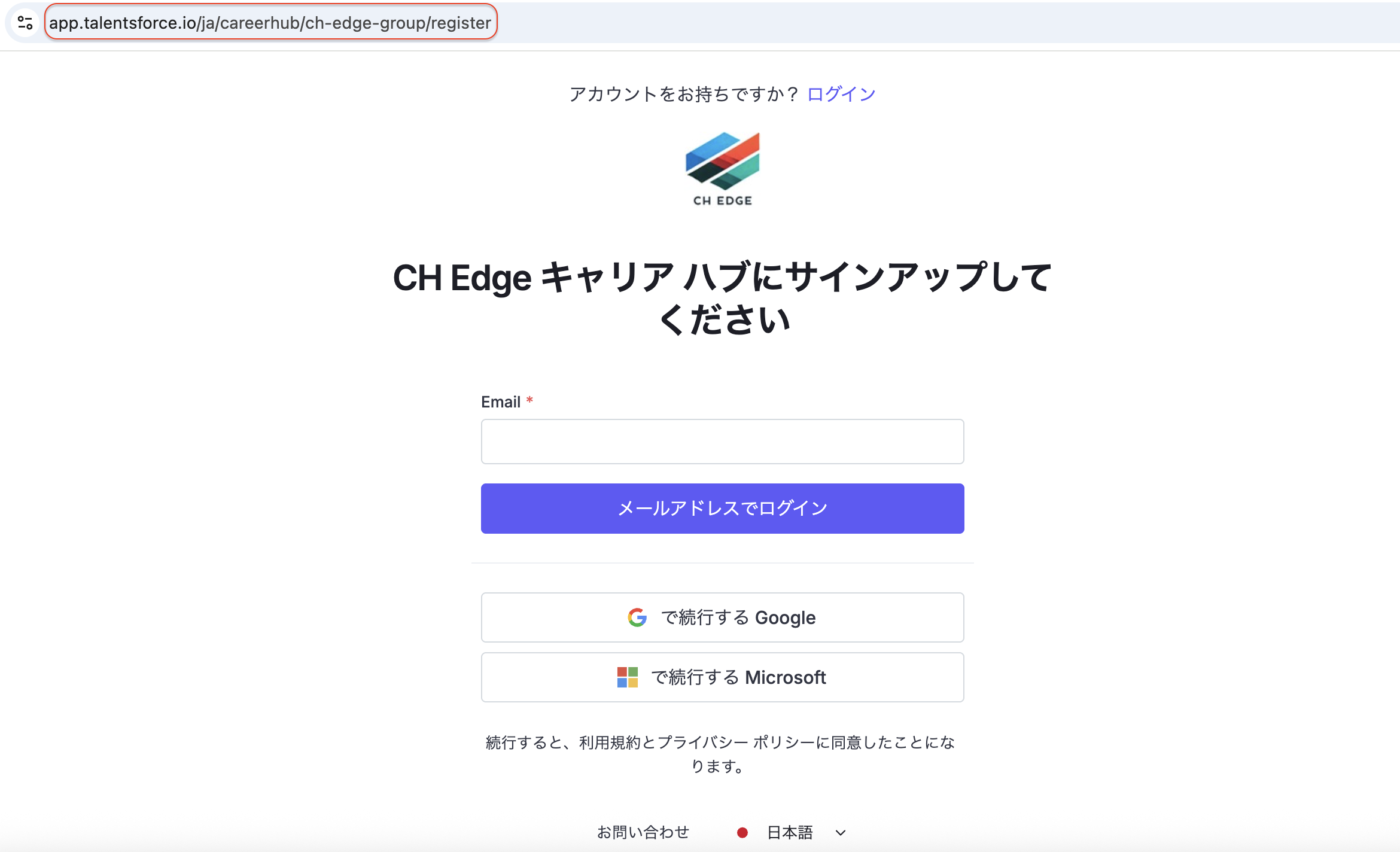
Task: Focus the Email input field
Action: tap(722, 442)
